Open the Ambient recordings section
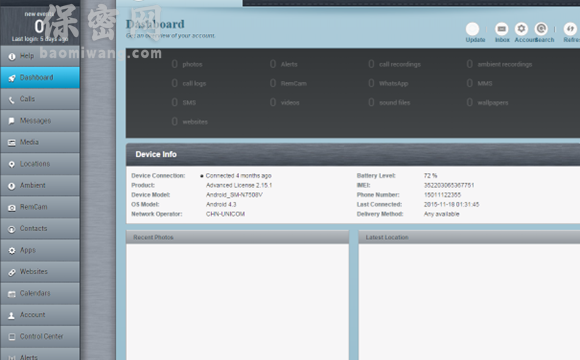 pos(40,185)
